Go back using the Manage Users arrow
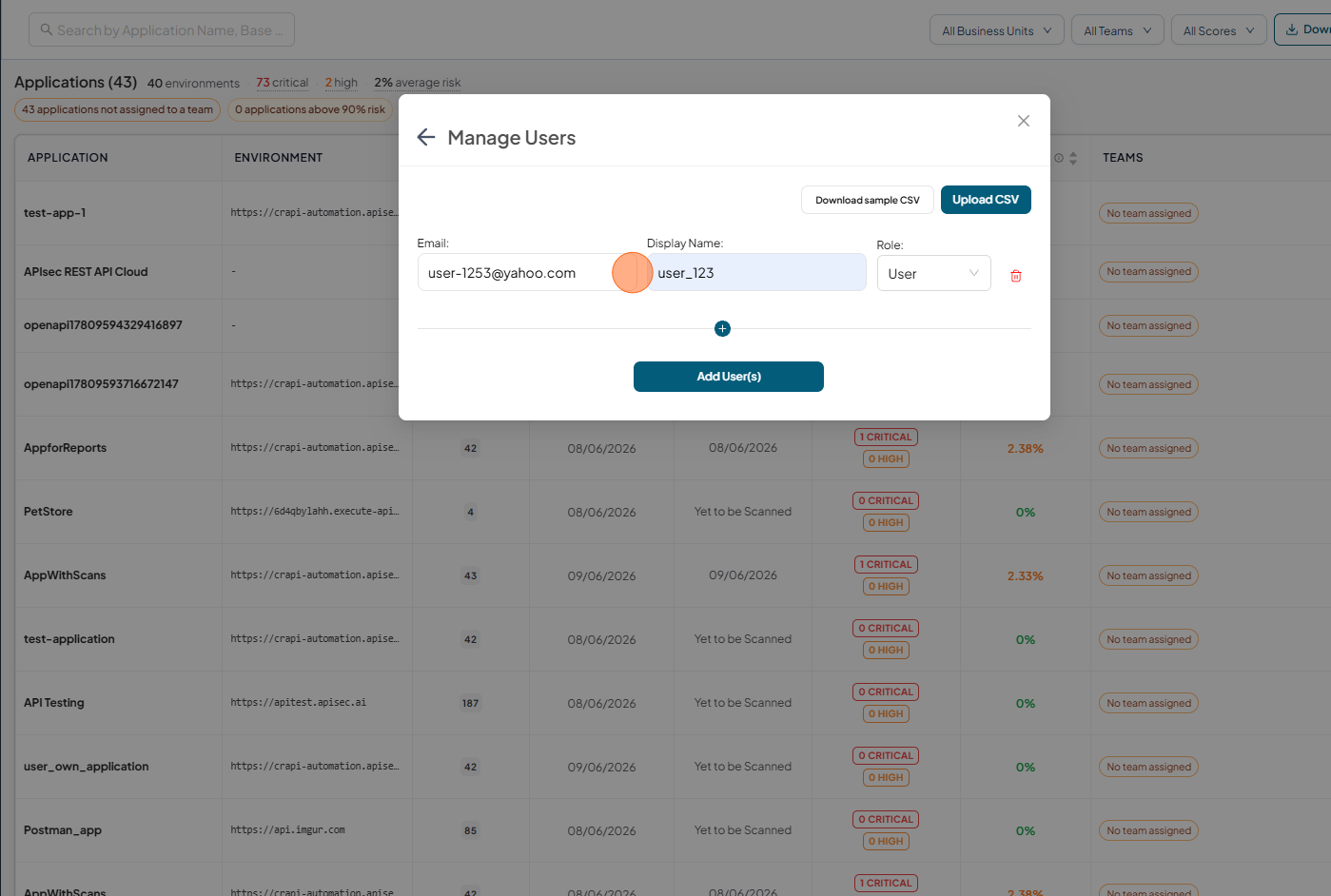1331x896 pixels. coord(426,138)
